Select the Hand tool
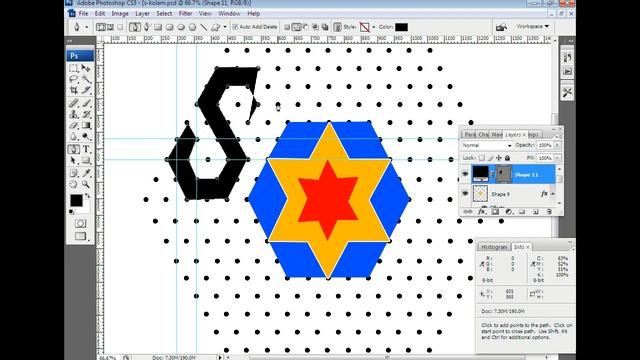Image resolution: width=640 pixels, height=360 pixels. tap(74, 184)
